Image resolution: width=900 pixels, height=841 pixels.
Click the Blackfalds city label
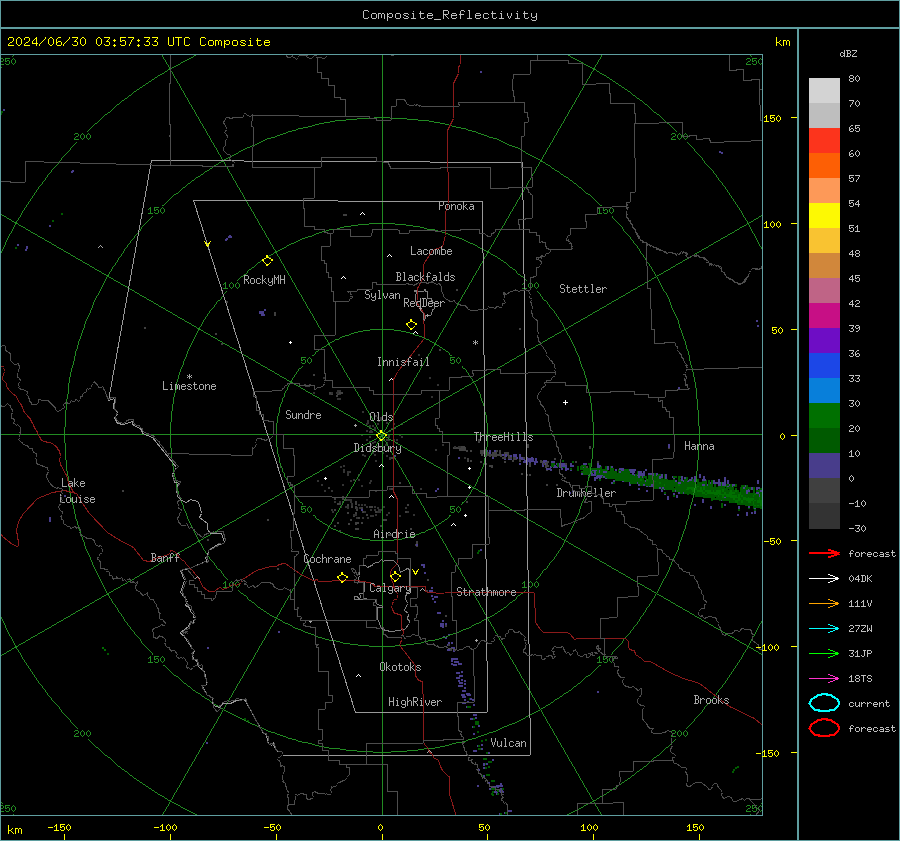click(425, 277)
